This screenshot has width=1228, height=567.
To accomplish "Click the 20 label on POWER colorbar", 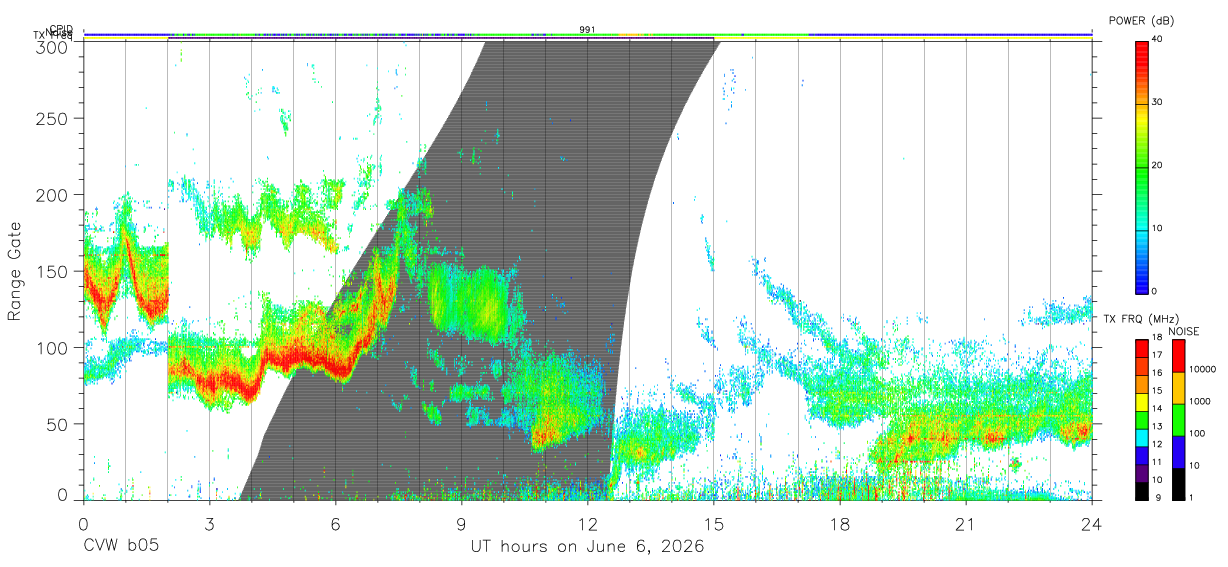I will pyautogui.click(x=1157, y=165).
